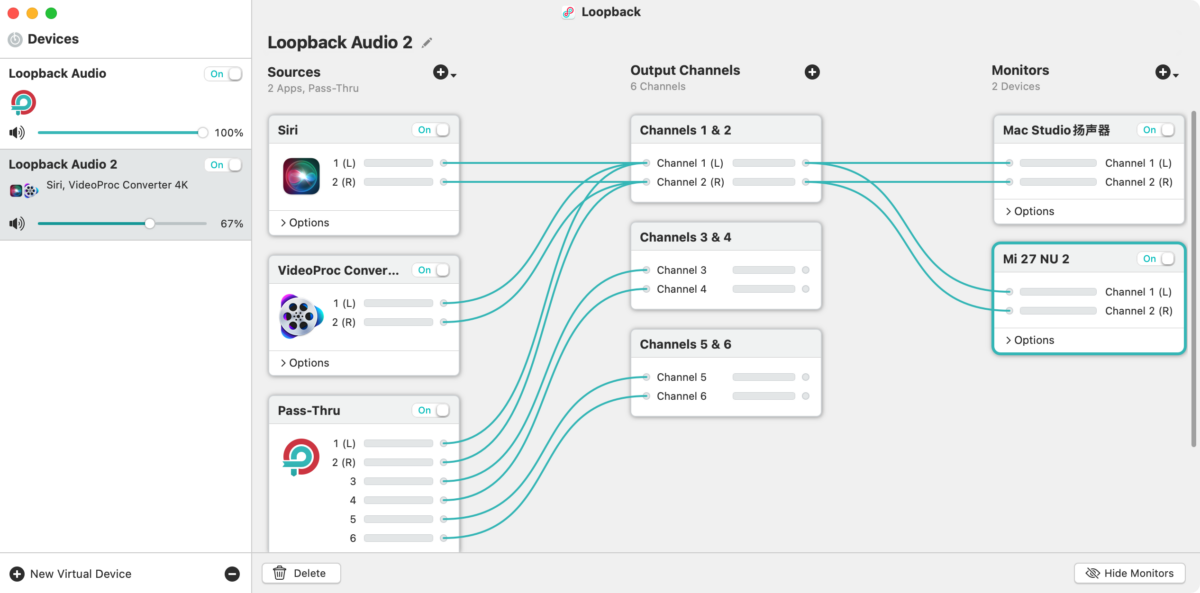This screenshot has height=593, width=1200.
Task: Toggle the Mac Studio speaker monitor switch
Action: (x=1156, y=130)
